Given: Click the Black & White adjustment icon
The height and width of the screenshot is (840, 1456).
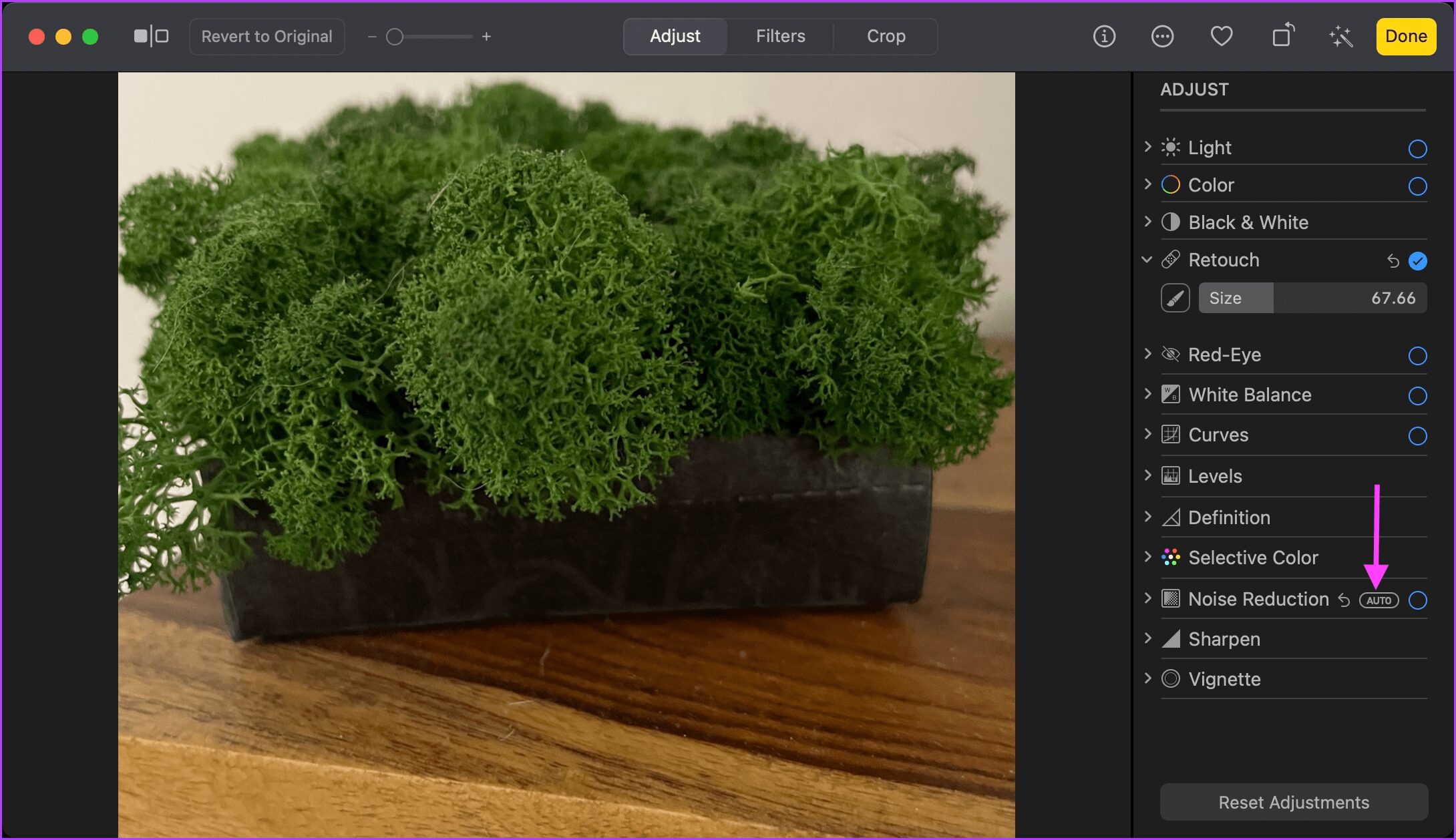Looking at the screenshot, I should click(x=1171, y=222).
